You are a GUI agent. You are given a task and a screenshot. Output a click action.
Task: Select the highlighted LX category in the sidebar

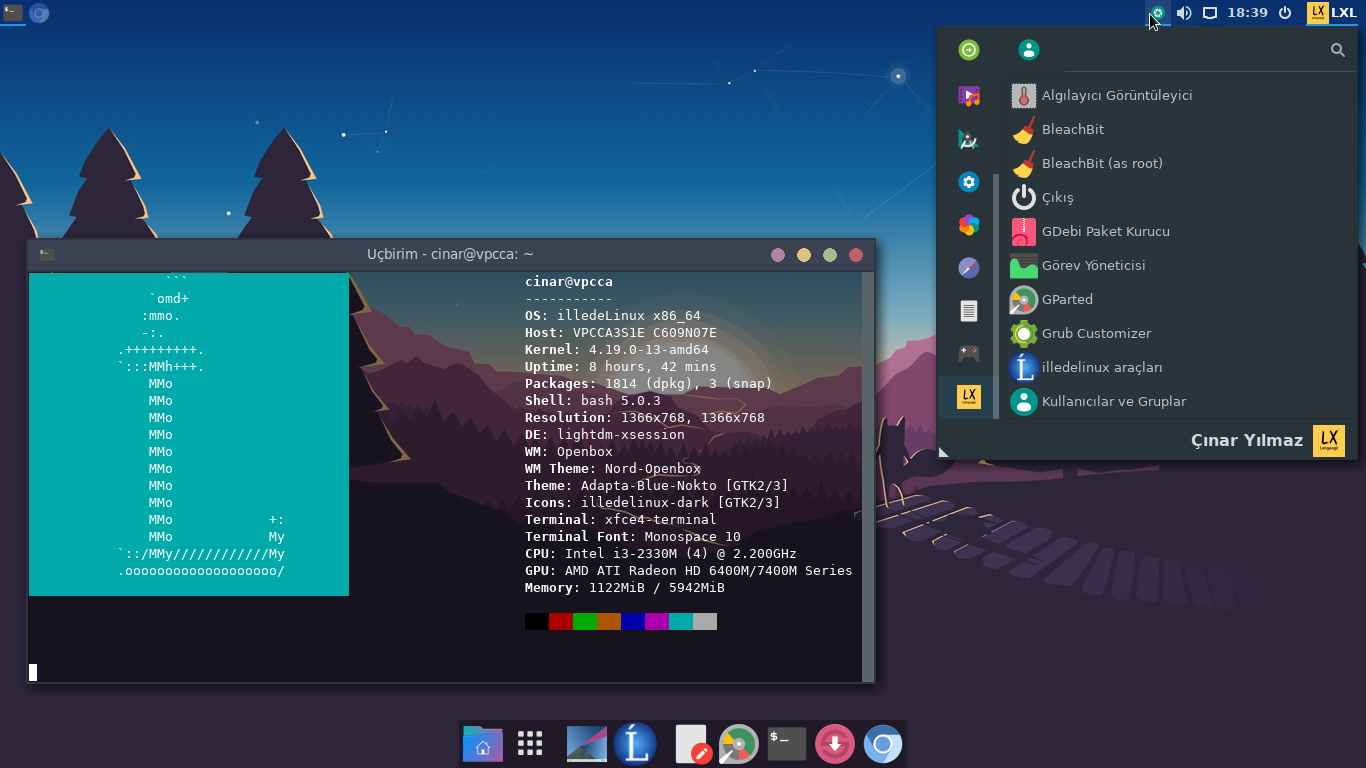[968, 397]
